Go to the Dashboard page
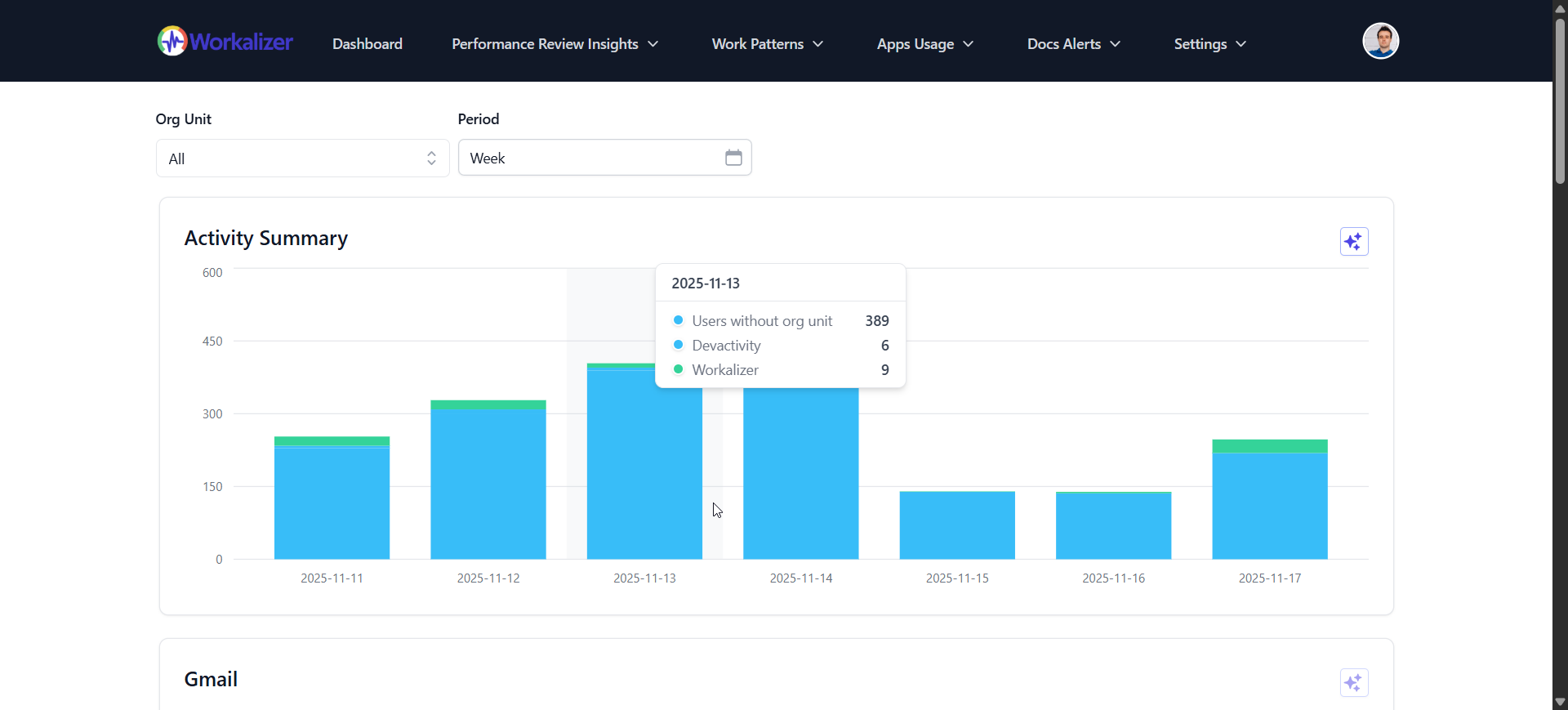The width and height of the screenshot is (1568, 710). click(x=367, y=44)
